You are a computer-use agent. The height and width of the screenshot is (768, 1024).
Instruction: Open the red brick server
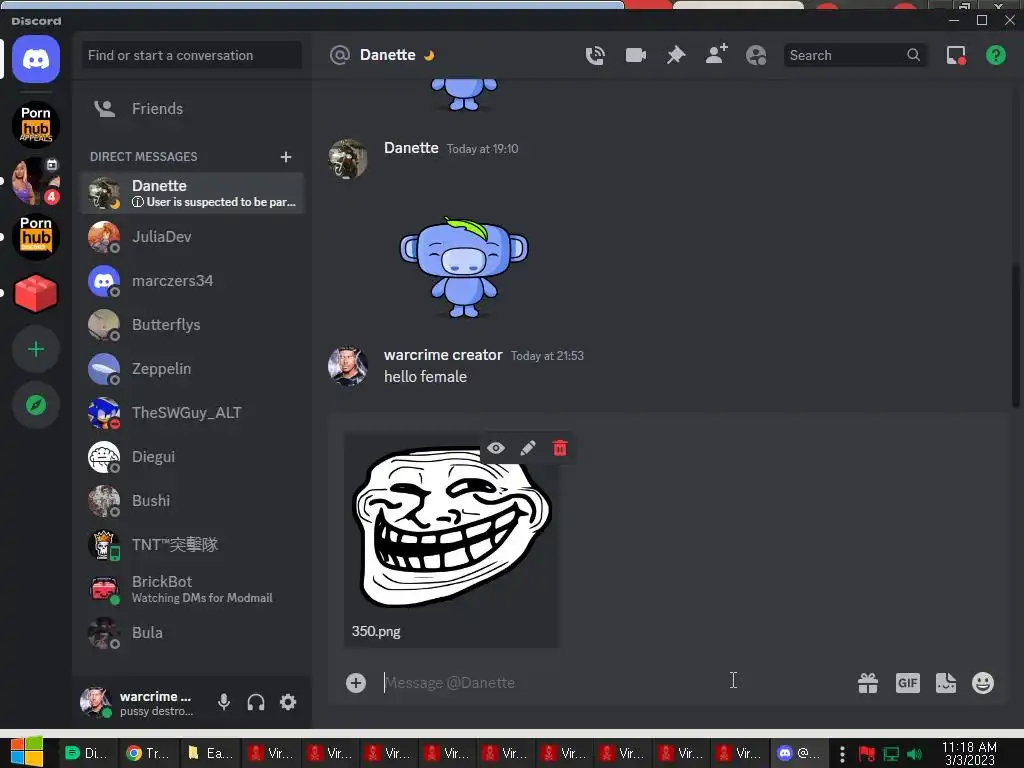tap(36, 293)
